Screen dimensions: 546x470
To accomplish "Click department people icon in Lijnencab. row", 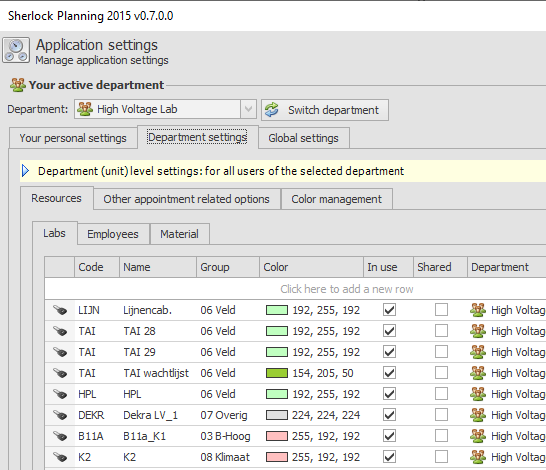I will pos(478,310).
